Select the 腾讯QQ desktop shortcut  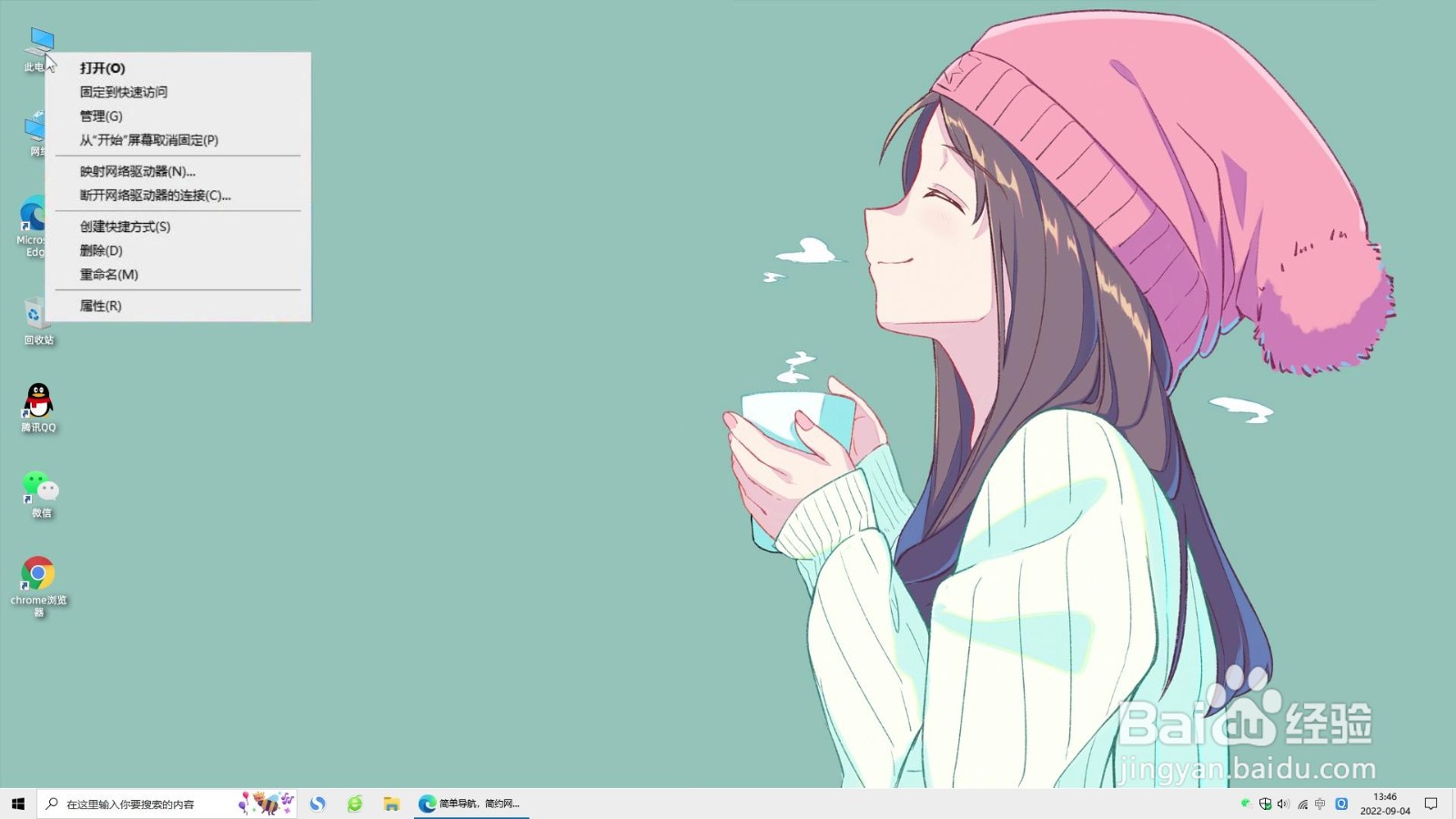[x=38, y=407]
